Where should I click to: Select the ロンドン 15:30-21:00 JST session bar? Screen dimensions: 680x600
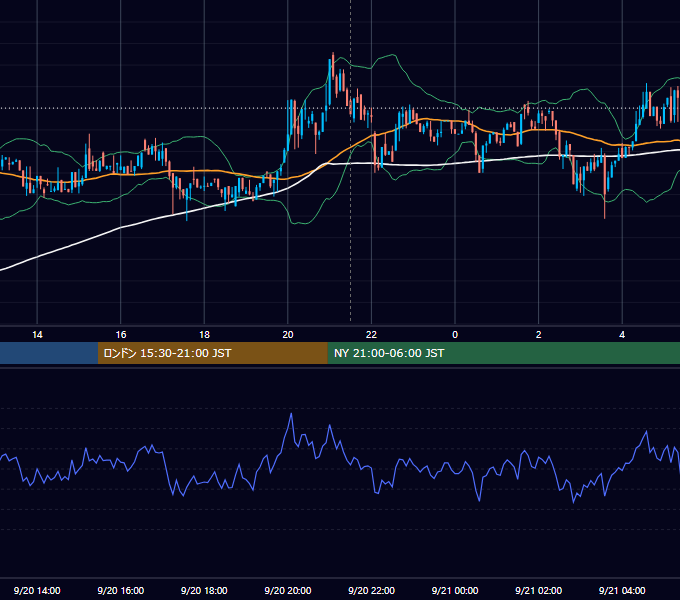[212, 353]
